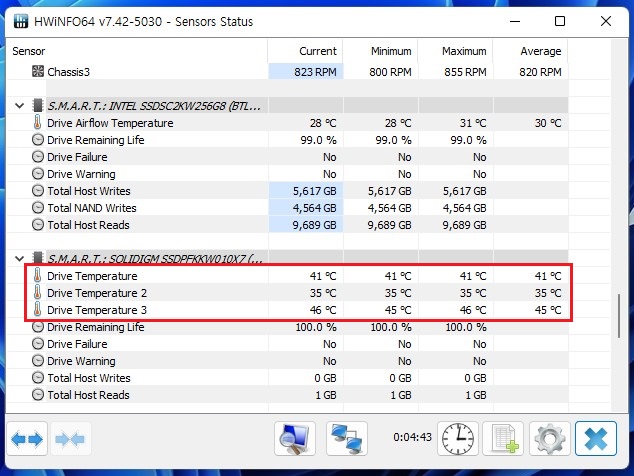Select the Drive Temperature 3 label

(97, 310)
